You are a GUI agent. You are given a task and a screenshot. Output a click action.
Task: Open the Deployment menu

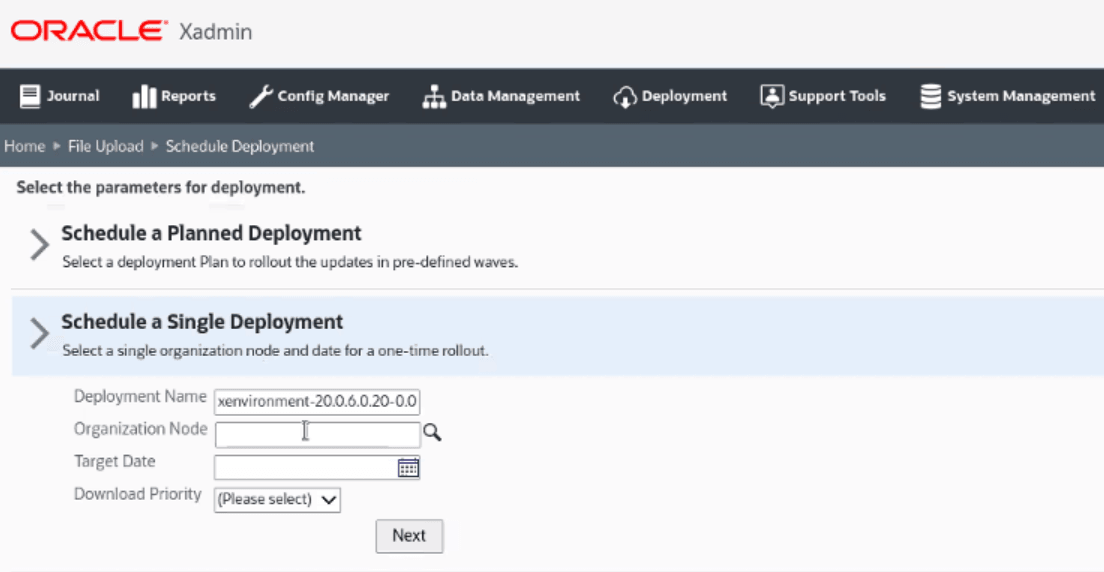coord(670,97)
